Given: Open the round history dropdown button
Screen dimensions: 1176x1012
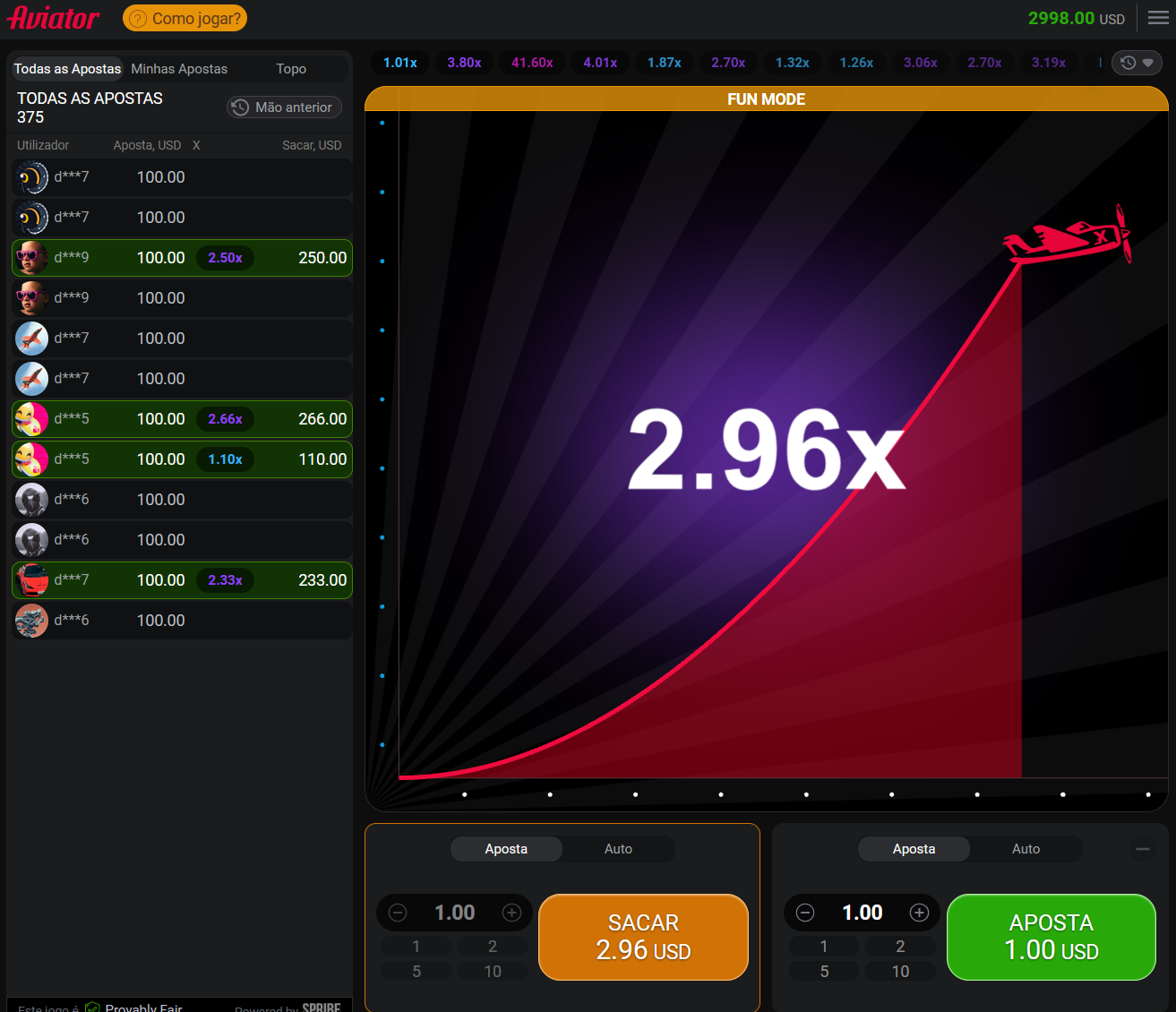Looking at the screenshot, I should pos(1137,63).
